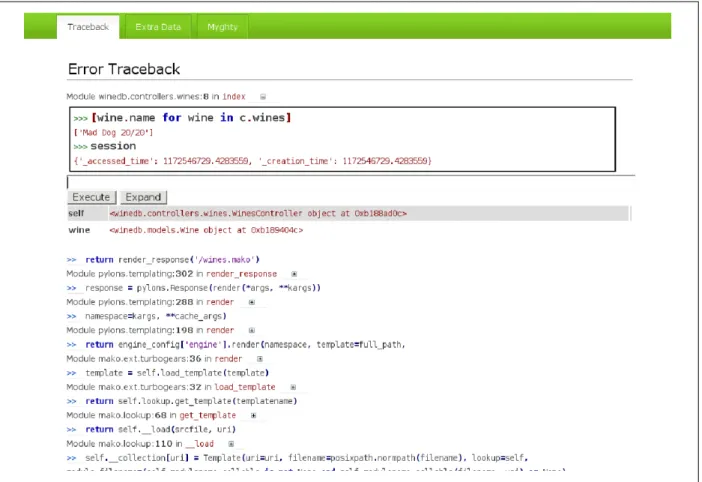Switch to the Traceback tab

pos(88,27)
